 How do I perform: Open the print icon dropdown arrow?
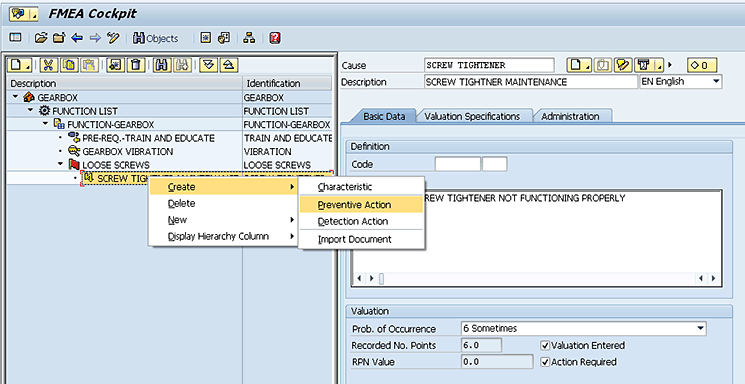click(x=659, y=65)
